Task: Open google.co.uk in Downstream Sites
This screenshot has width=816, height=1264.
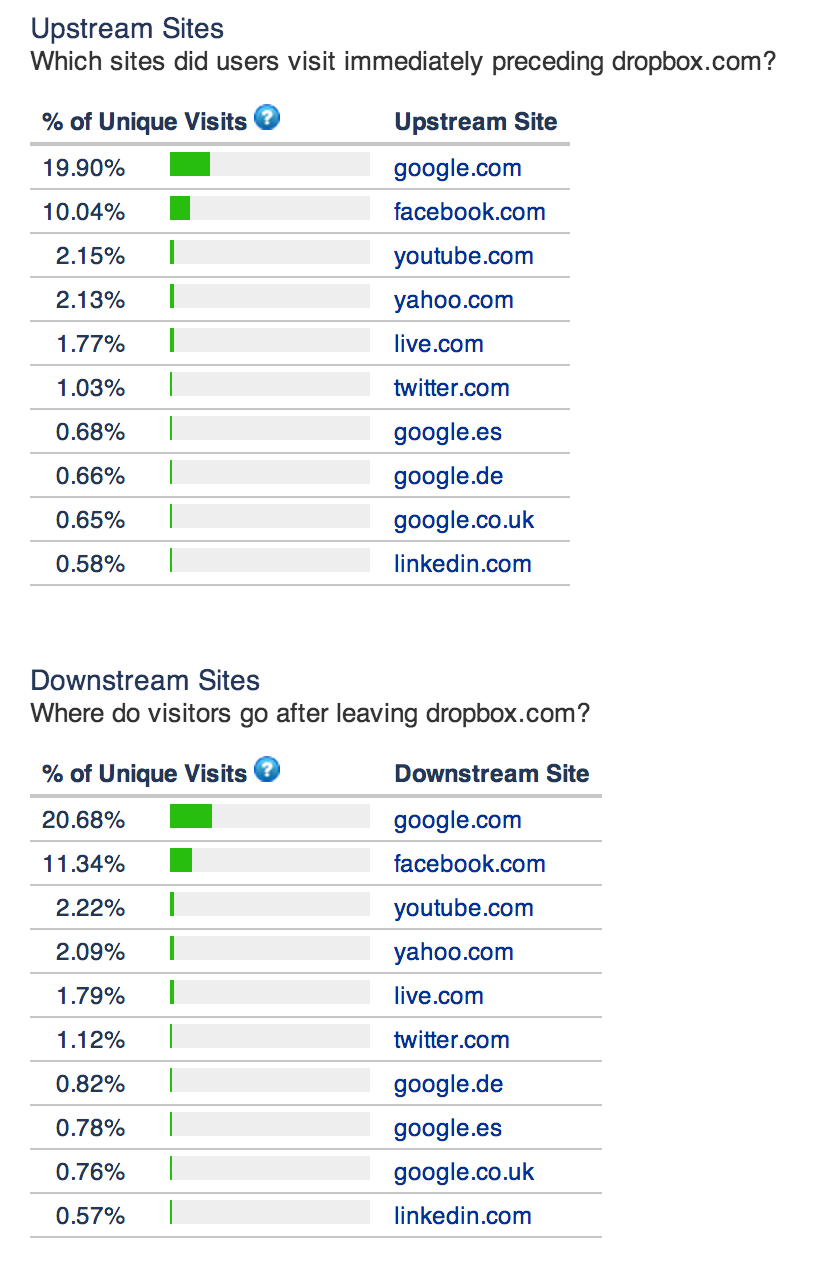Action: coord(464,1172)
